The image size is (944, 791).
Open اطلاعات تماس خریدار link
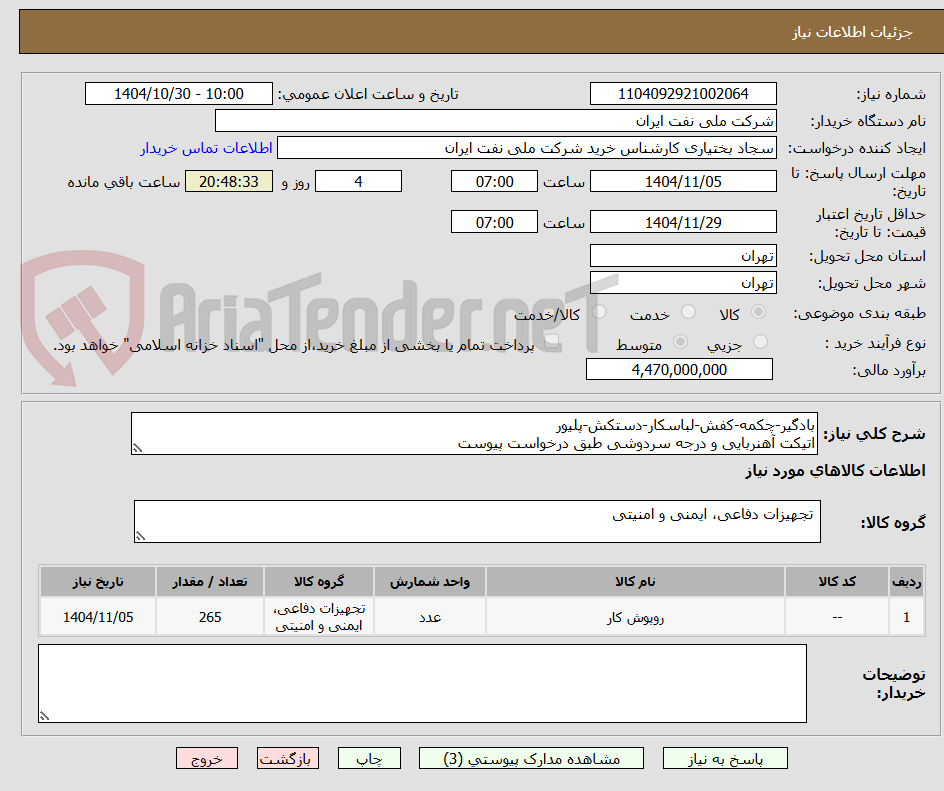coord(206,148)
